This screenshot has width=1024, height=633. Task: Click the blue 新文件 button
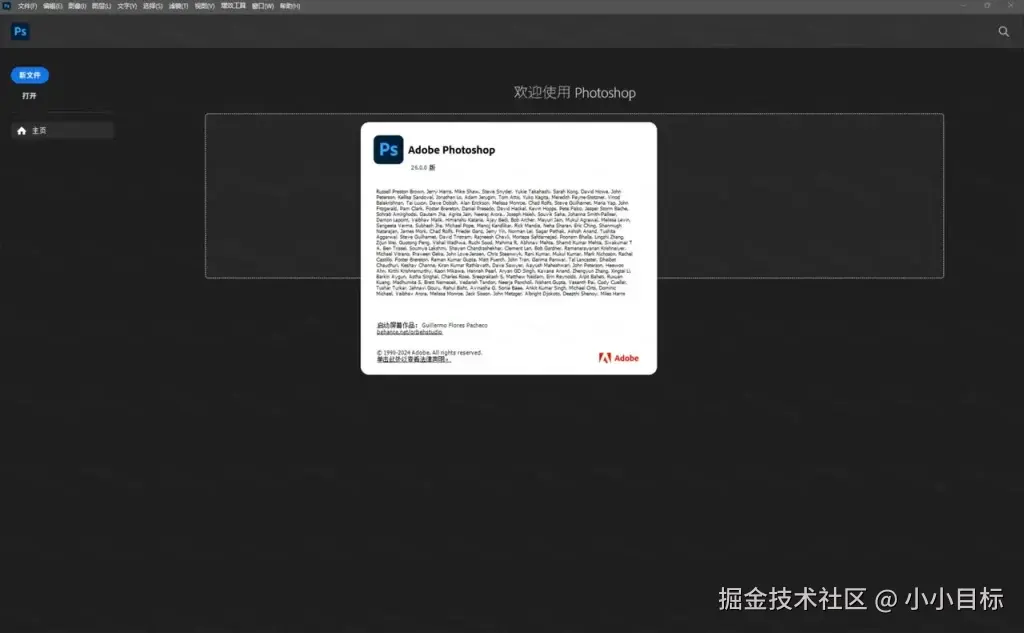coord(29,75)
